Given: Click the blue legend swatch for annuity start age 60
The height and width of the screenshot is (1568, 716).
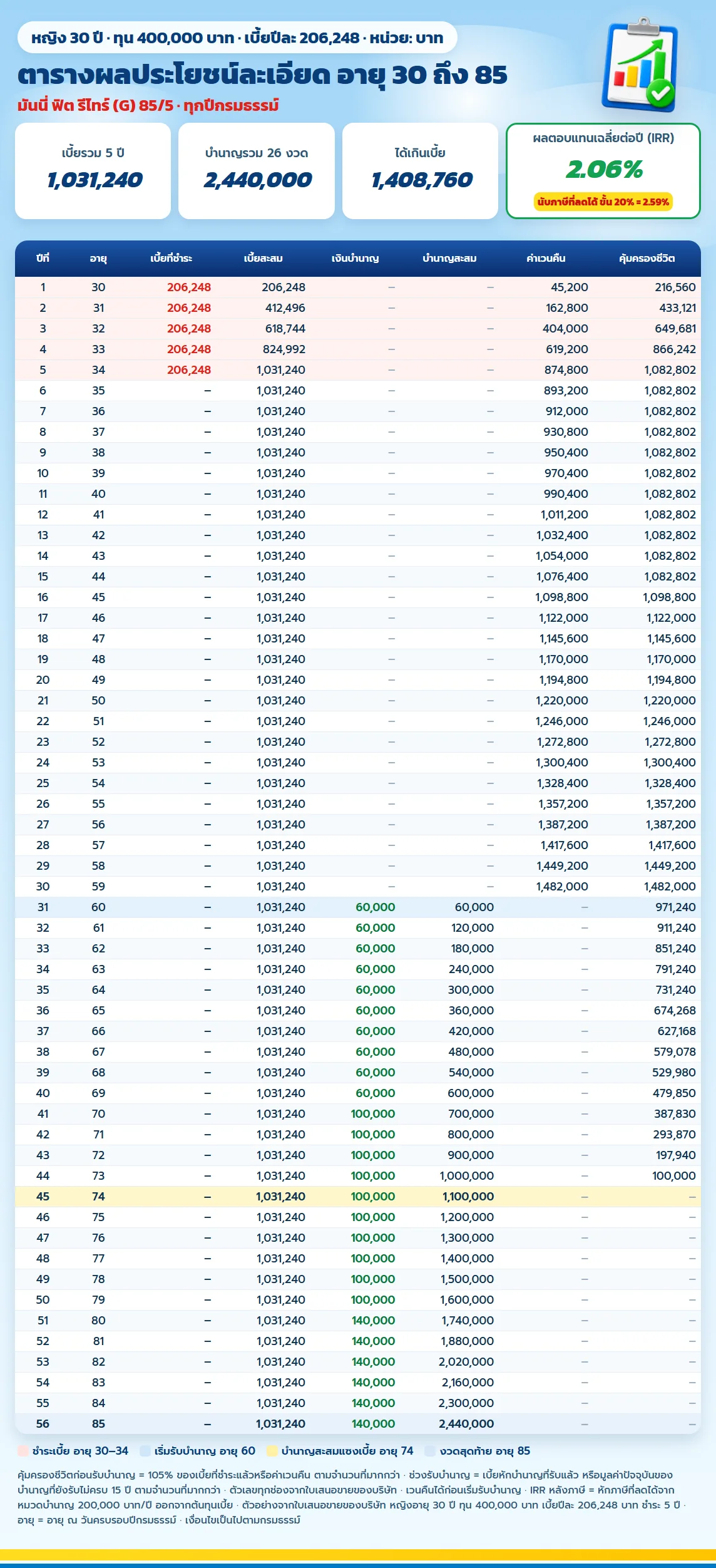Looking at the screenshot, I should pyautogui.click(x=145, y=1451).
